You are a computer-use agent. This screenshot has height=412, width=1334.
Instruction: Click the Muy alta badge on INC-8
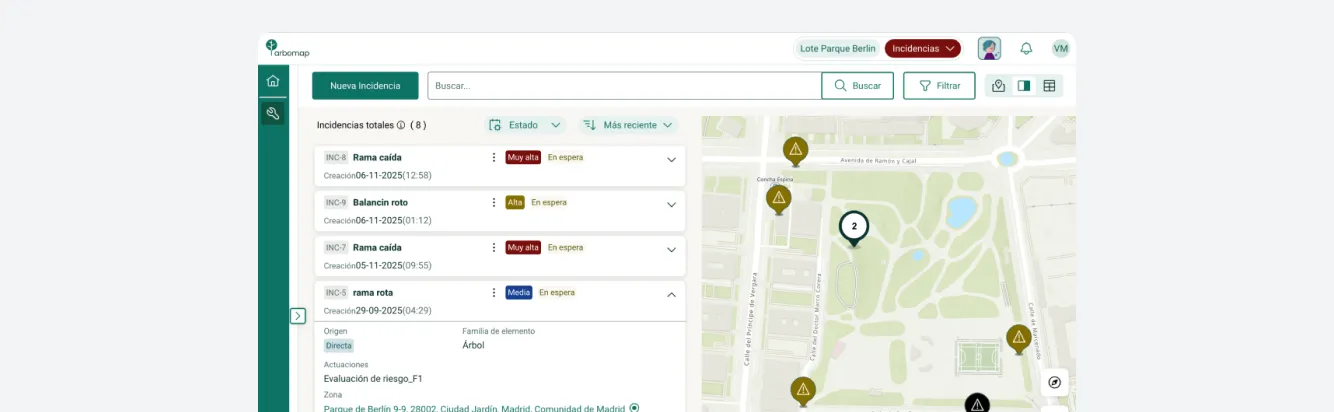(523, 157)
